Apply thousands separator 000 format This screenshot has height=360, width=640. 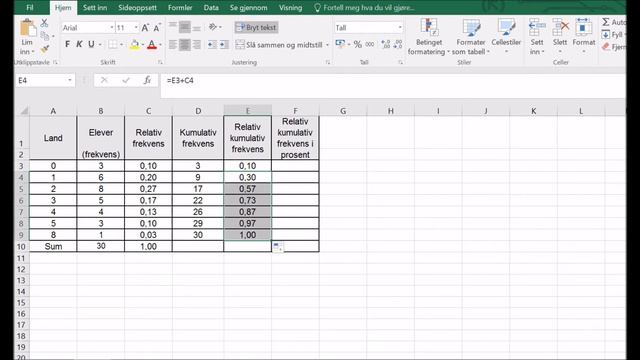(370, 44)
